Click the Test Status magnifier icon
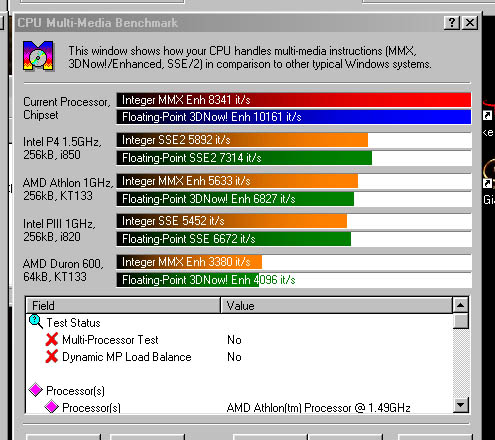 (35, 322)
